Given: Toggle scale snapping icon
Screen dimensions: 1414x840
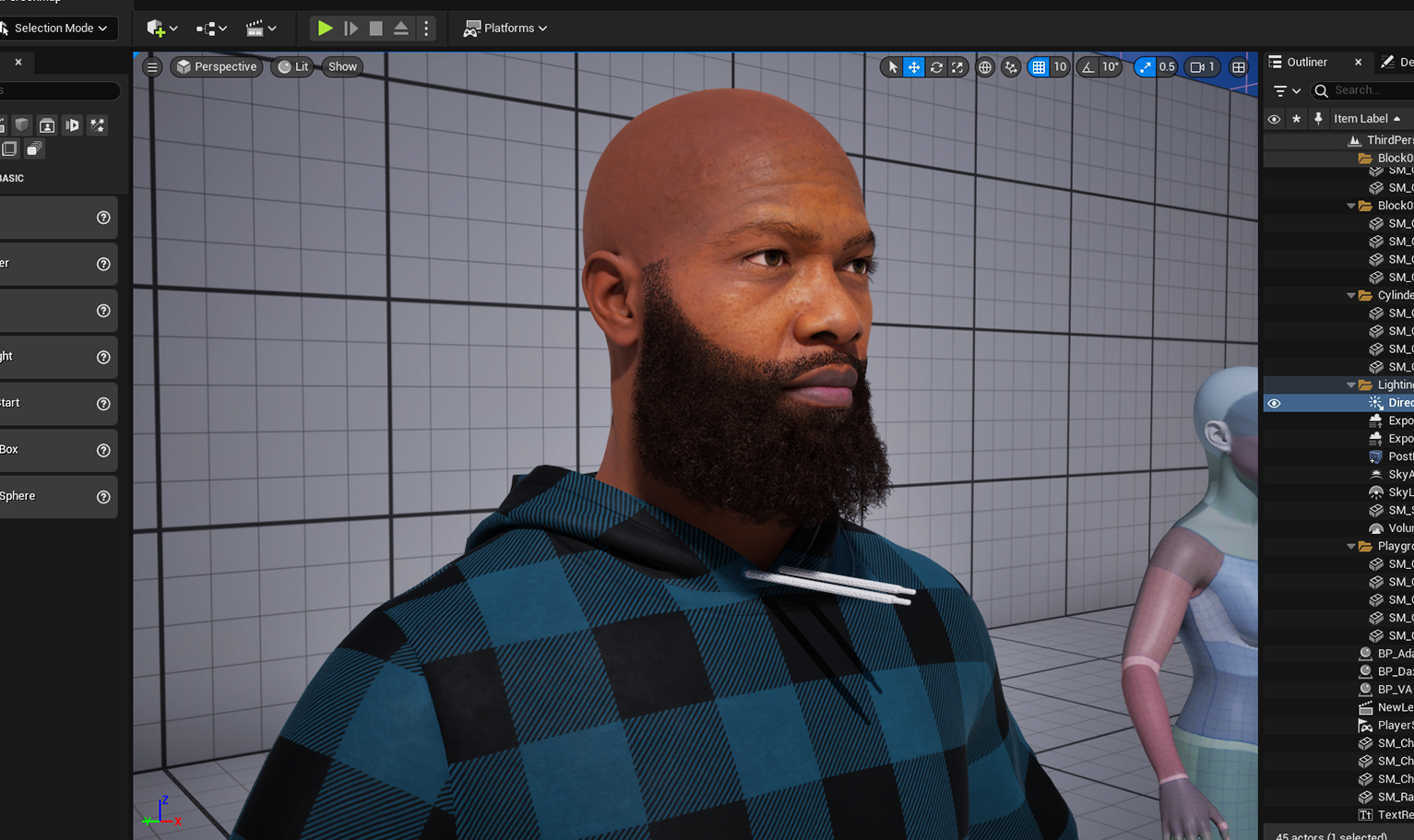Looking at the screenshot, I should [1145, 67].
